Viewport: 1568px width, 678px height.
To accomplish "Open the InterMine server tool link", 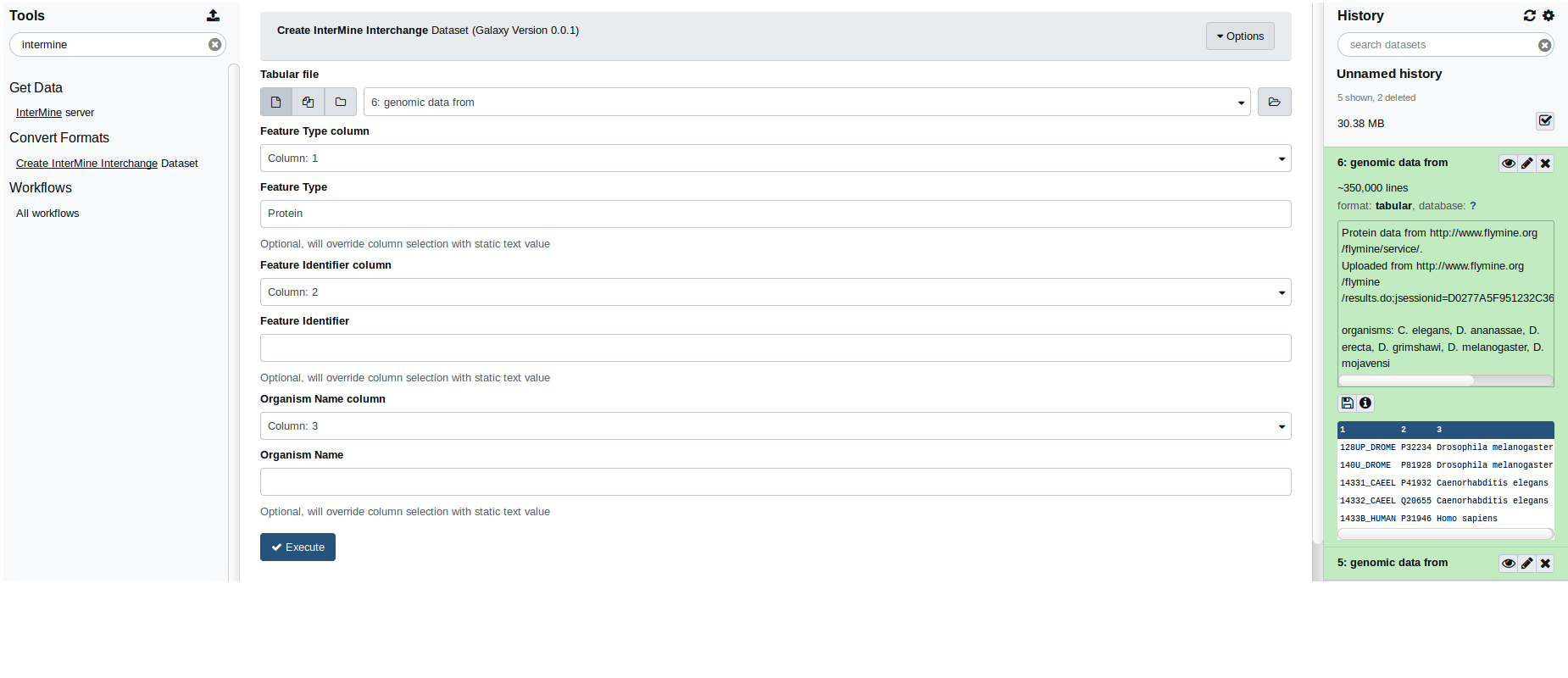I will (x=55, y=113).
